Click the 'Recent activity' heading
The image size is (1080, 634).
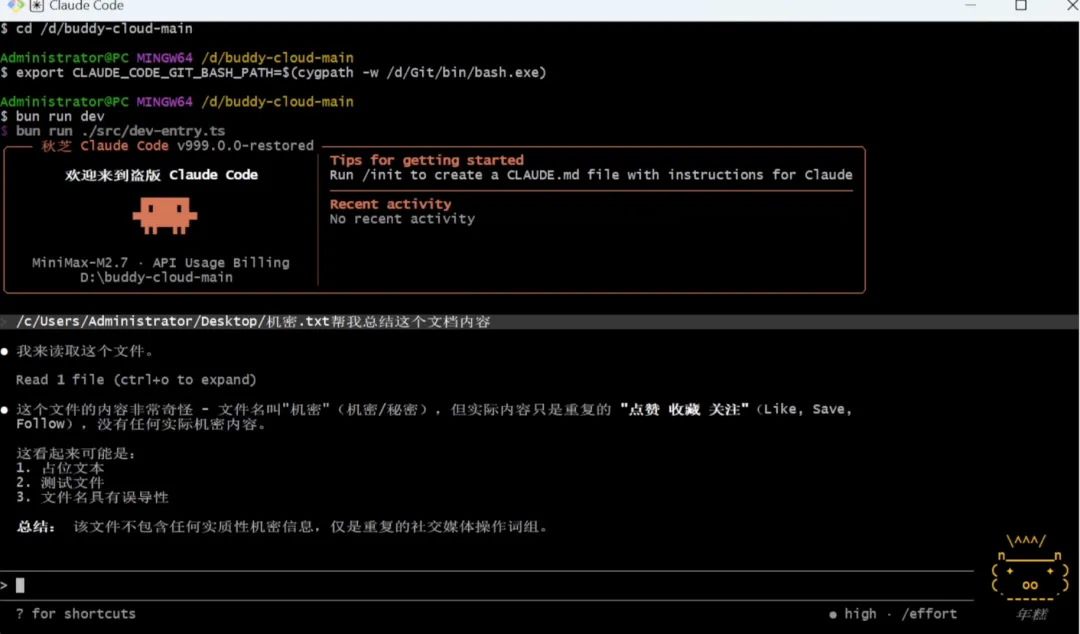click(391, 204)
